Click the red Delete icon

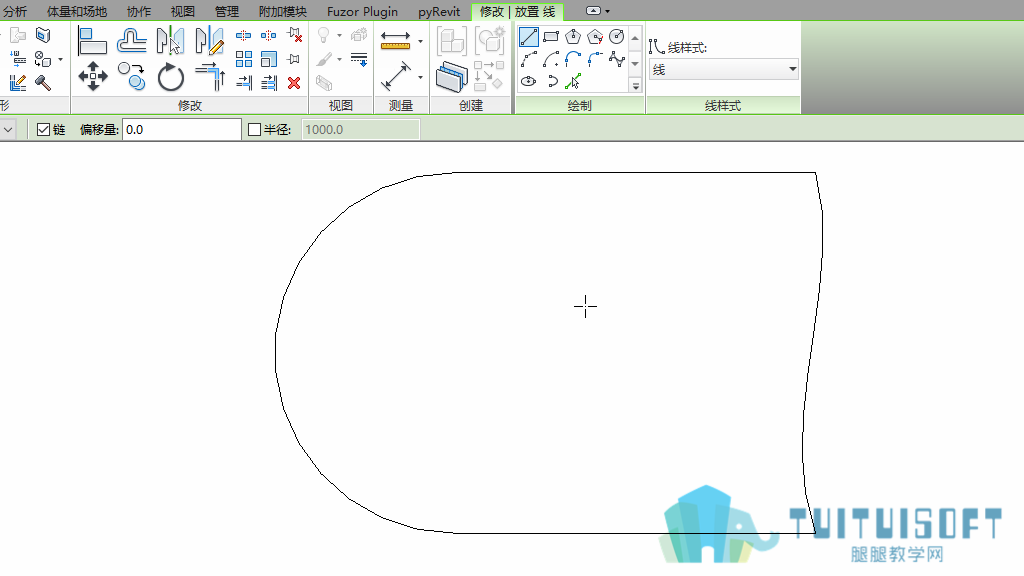[x=294, y=83]
